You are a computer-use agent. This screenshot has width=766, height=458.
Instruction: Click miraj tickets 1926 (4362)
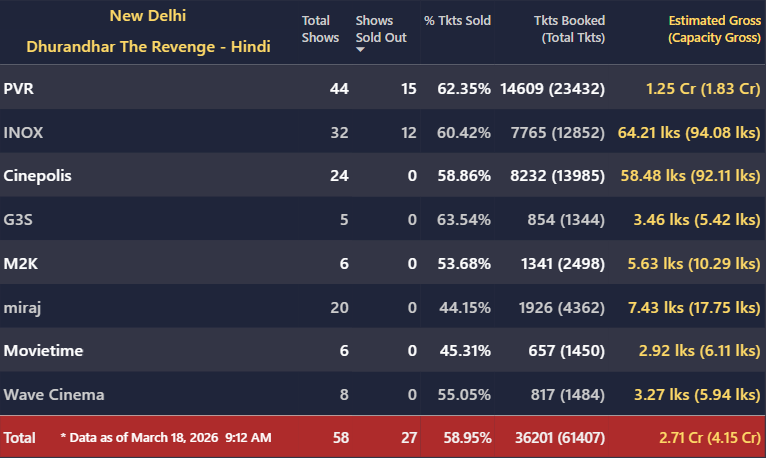pos(562,308)
